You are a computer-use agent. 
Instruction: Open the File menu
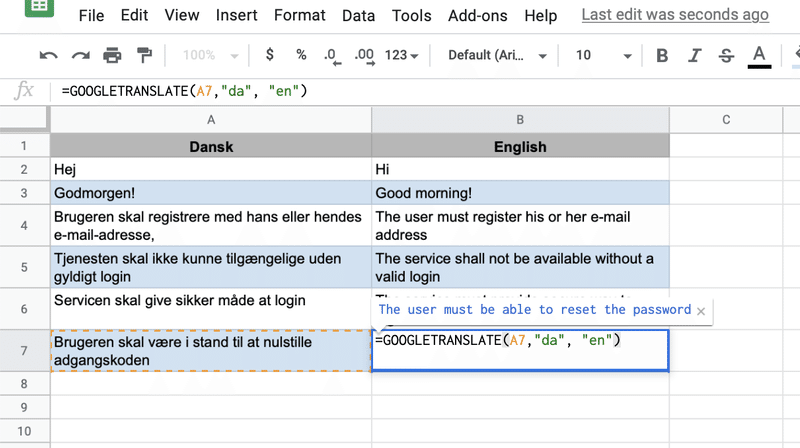pyautogui.click(x=91, y=16)
